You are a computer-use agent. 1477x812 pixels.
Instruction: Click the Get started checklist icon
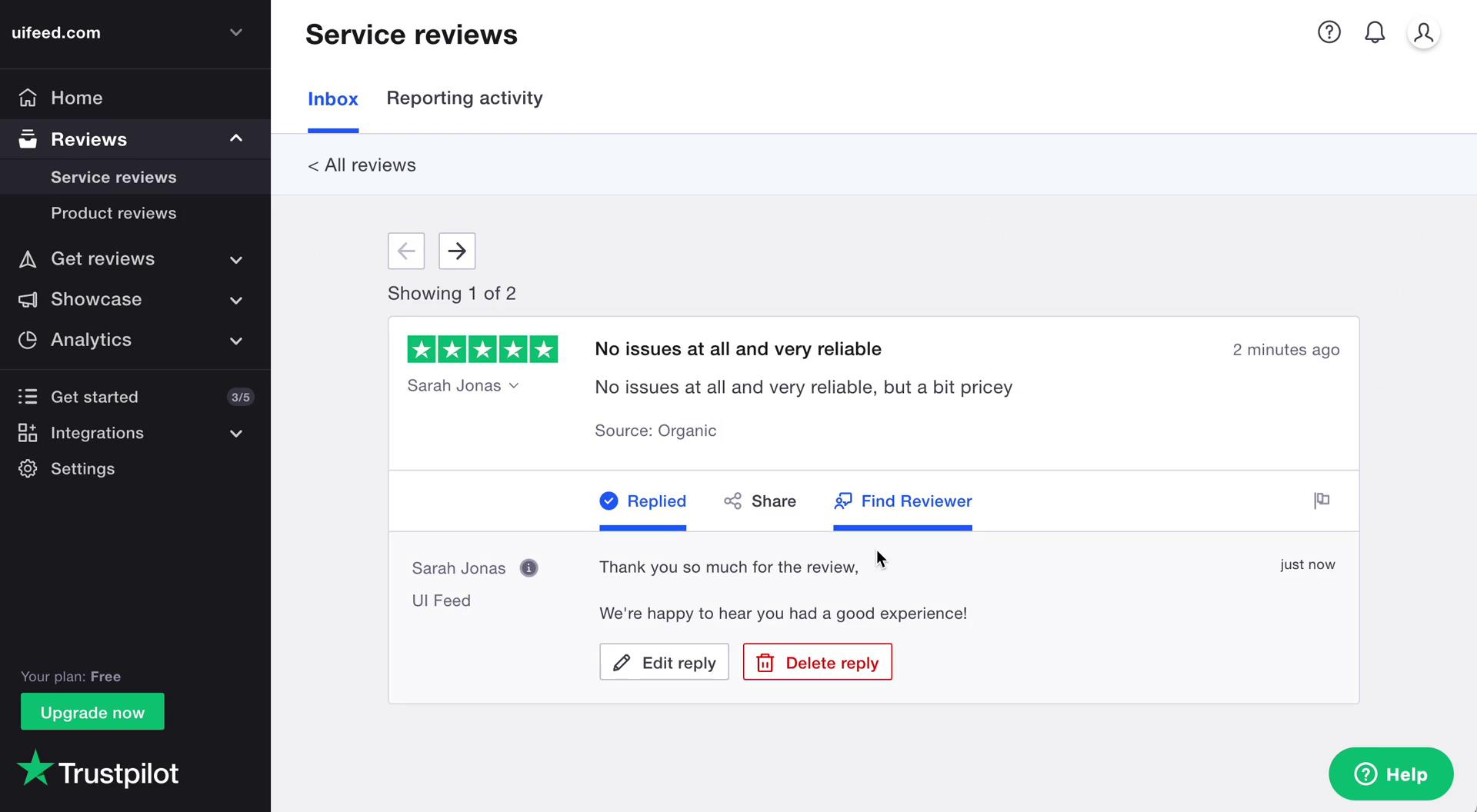[x=28, y=397]
